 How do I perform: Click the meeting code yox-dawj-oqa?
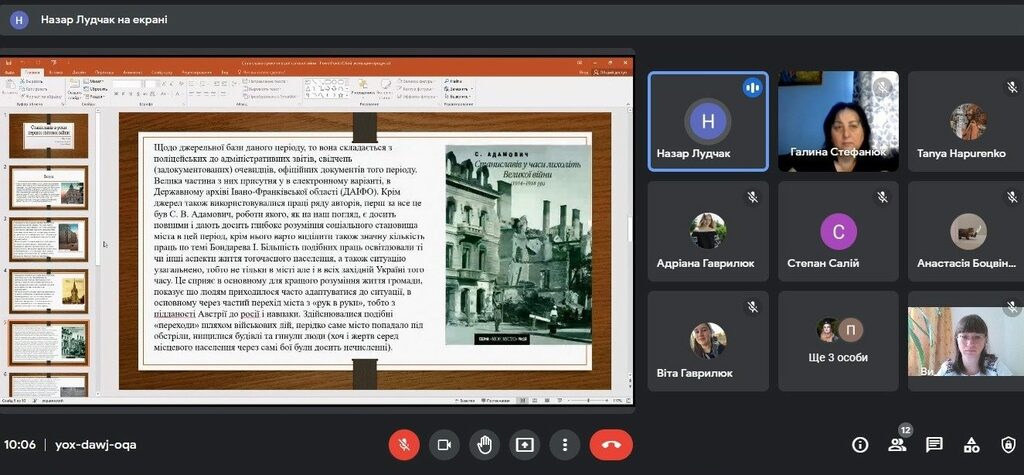pos(96,445)
